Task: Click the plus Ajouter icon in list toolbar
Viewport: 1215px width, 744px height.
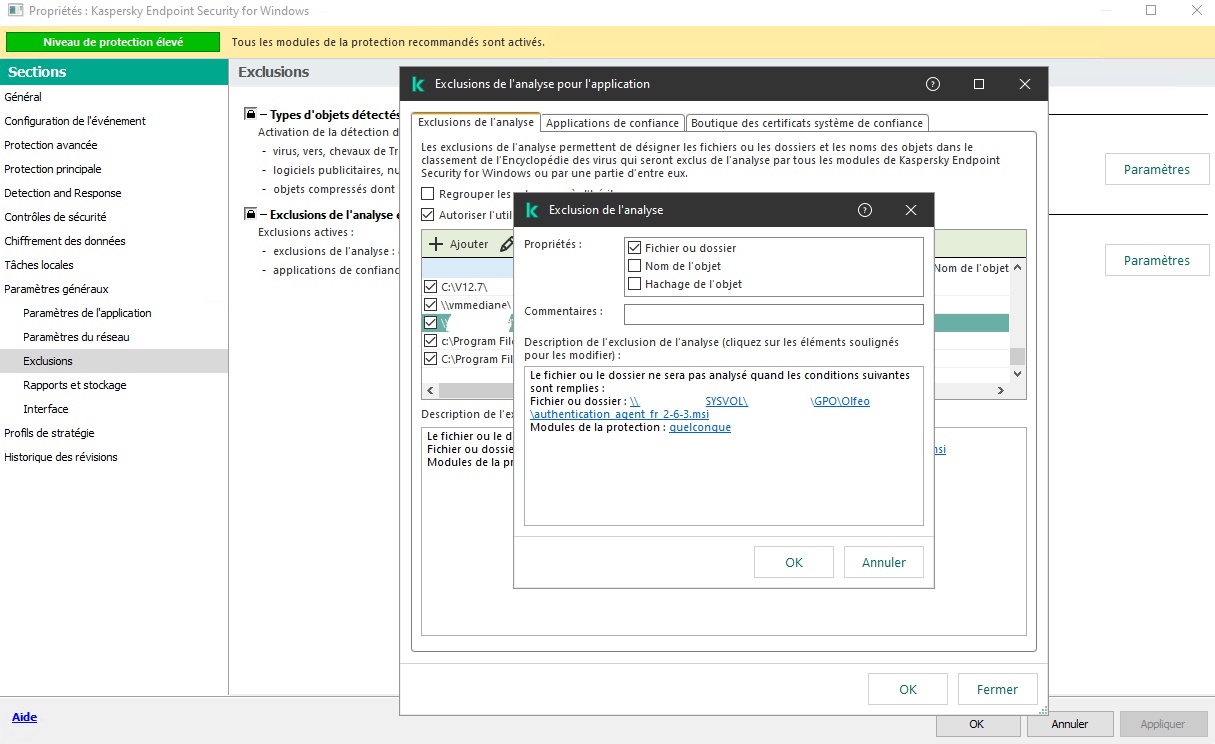Action: (x=436, y=244)
